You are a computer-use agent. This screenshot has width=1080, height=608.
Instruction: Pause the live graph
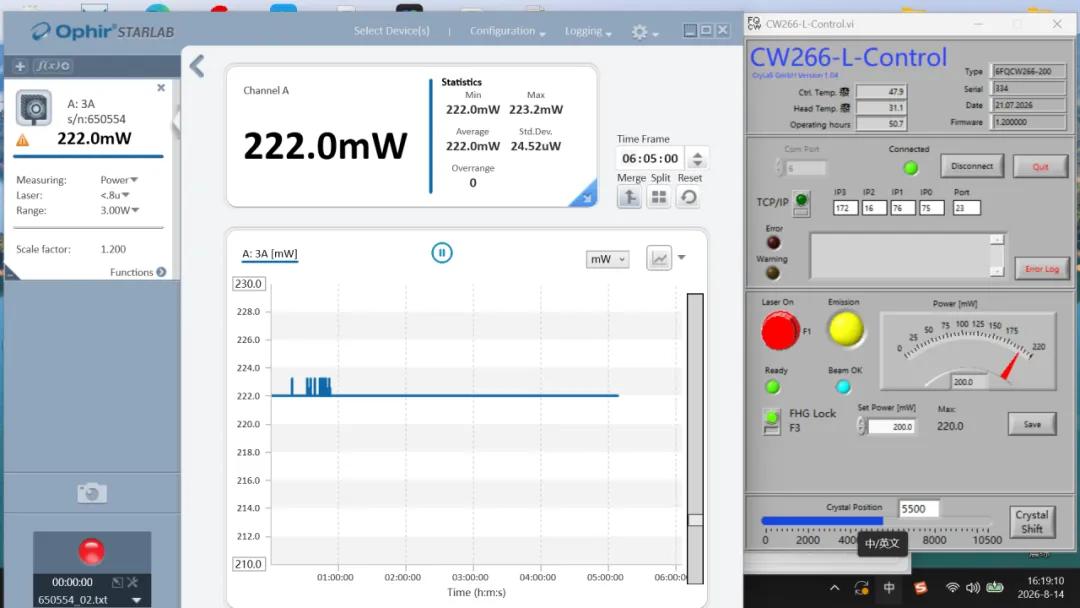pyautogui.click(x=442, y=253)
